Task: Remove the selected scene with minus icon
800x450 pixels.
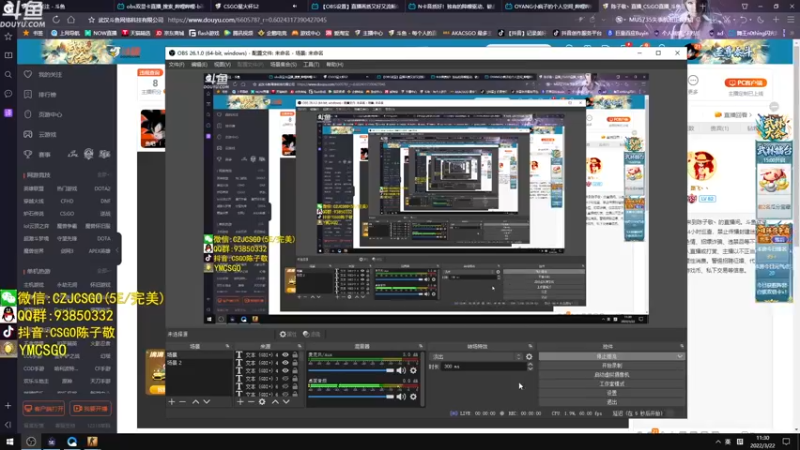Action: click(183, 402)
